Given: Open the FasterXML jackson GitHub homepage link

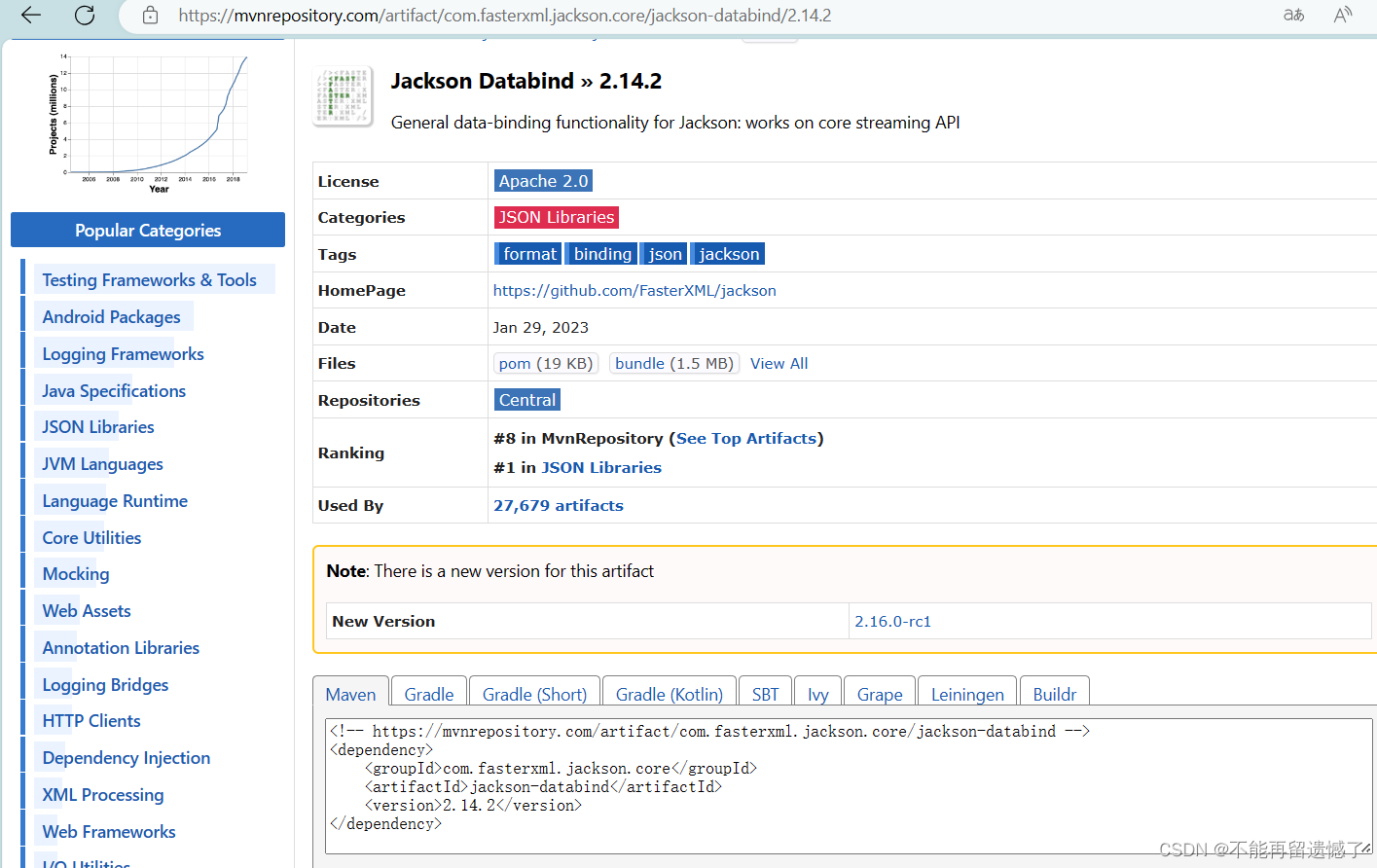Looking at the screenshot, I should (634, 290).
